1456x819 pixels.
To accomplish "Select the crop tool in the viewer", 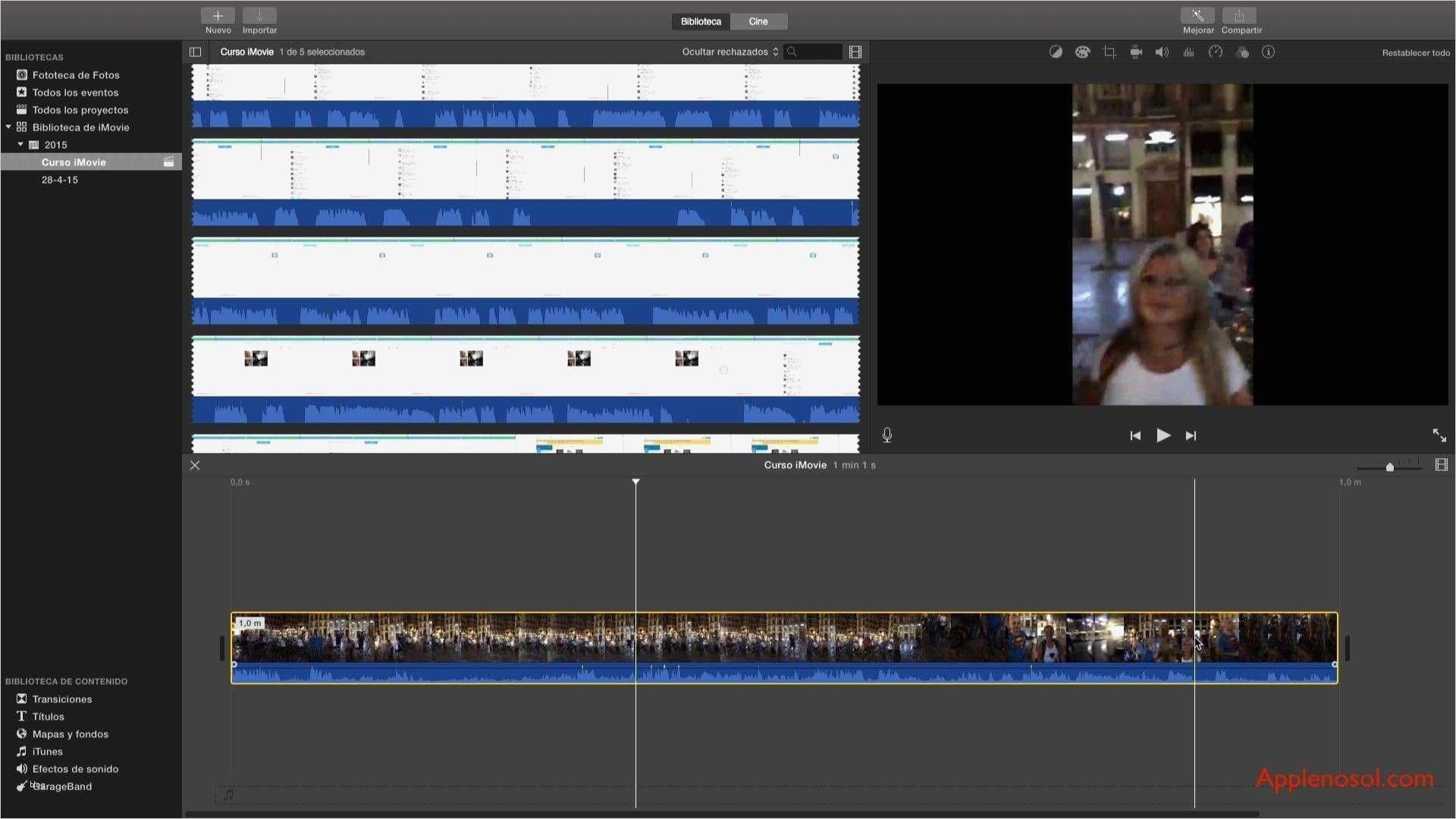I will (1110, 52).
